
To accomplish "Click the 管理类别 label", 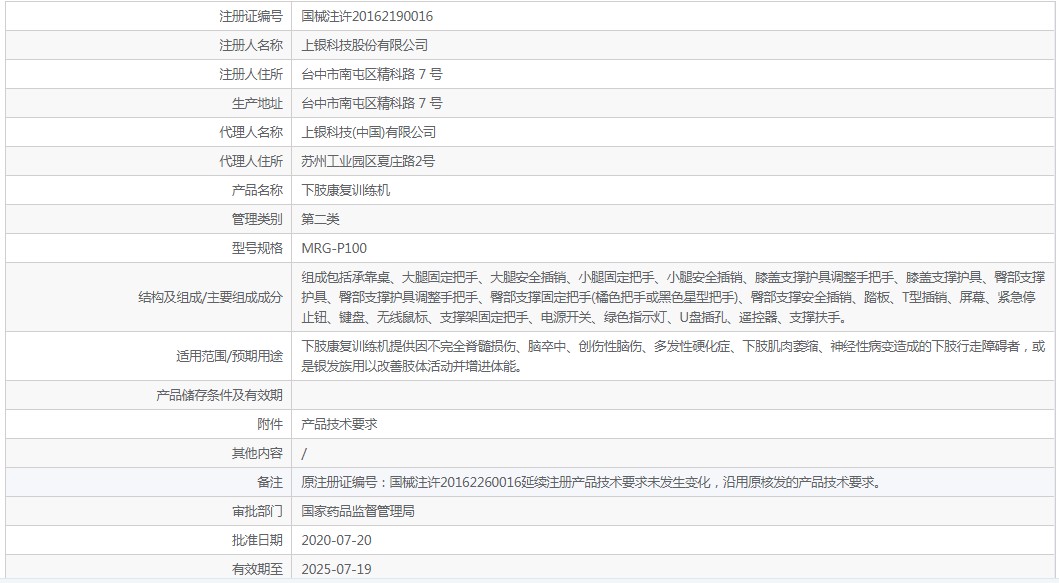I will 257,220.
